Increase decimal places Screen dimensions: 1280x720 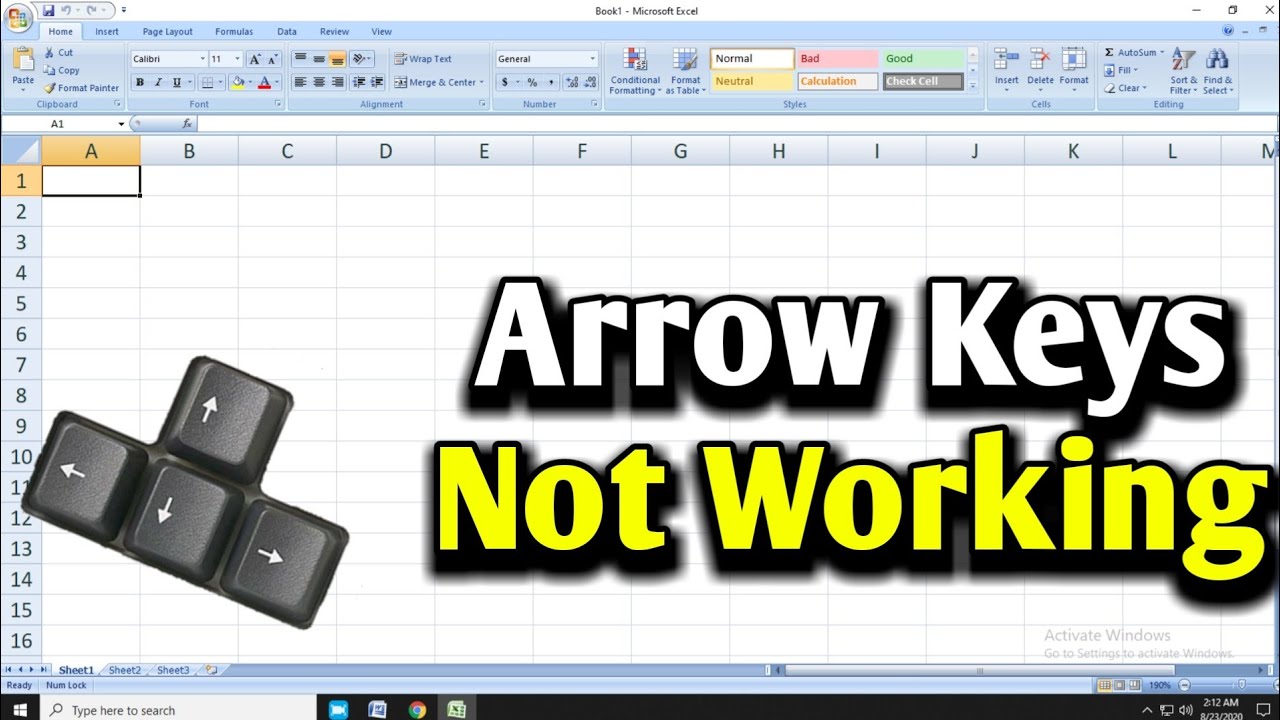click(571, 82)
